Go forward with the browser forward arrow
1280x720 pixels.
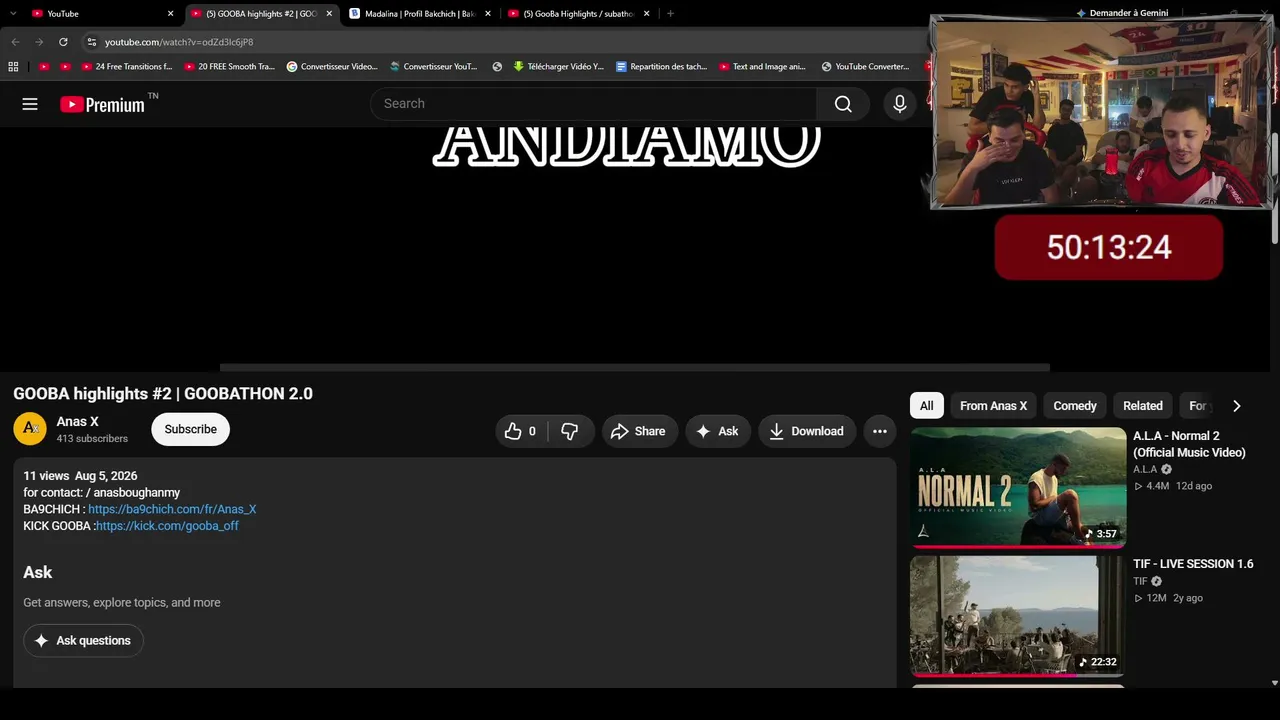pos(39,42)
